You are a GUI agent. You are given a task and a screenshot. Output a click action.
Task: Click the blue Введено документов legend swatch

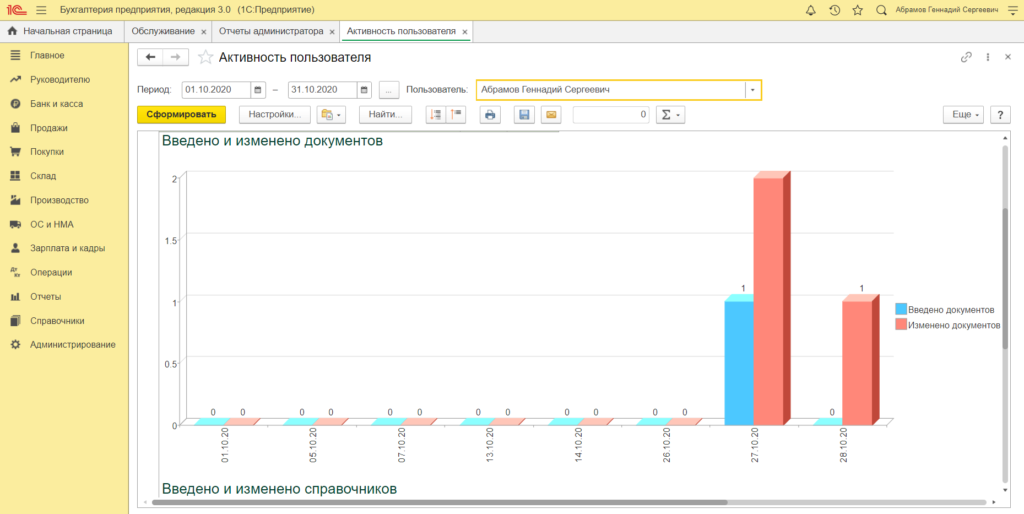click(x=901, y=310)
